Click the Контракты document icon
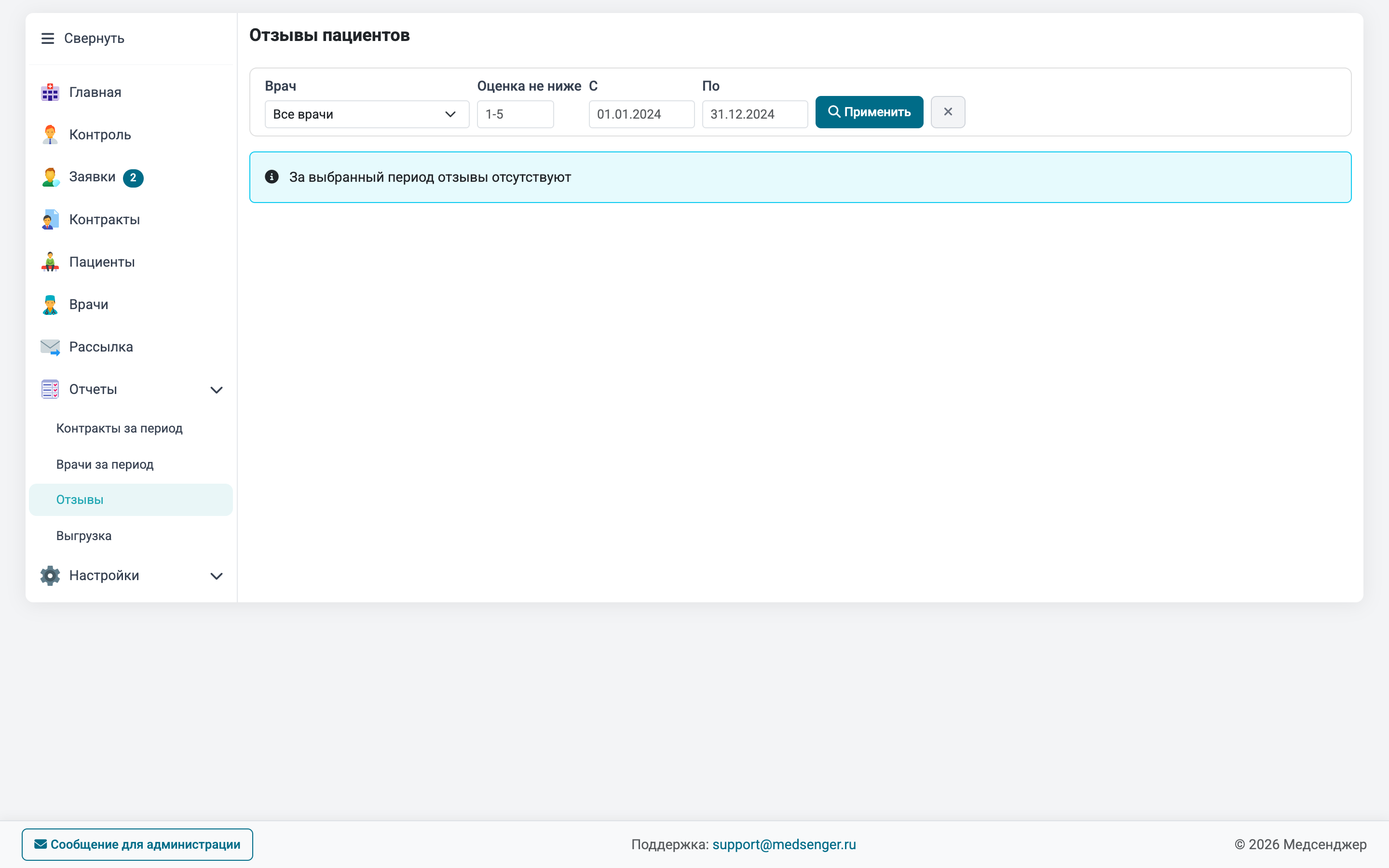 (50, 220)
